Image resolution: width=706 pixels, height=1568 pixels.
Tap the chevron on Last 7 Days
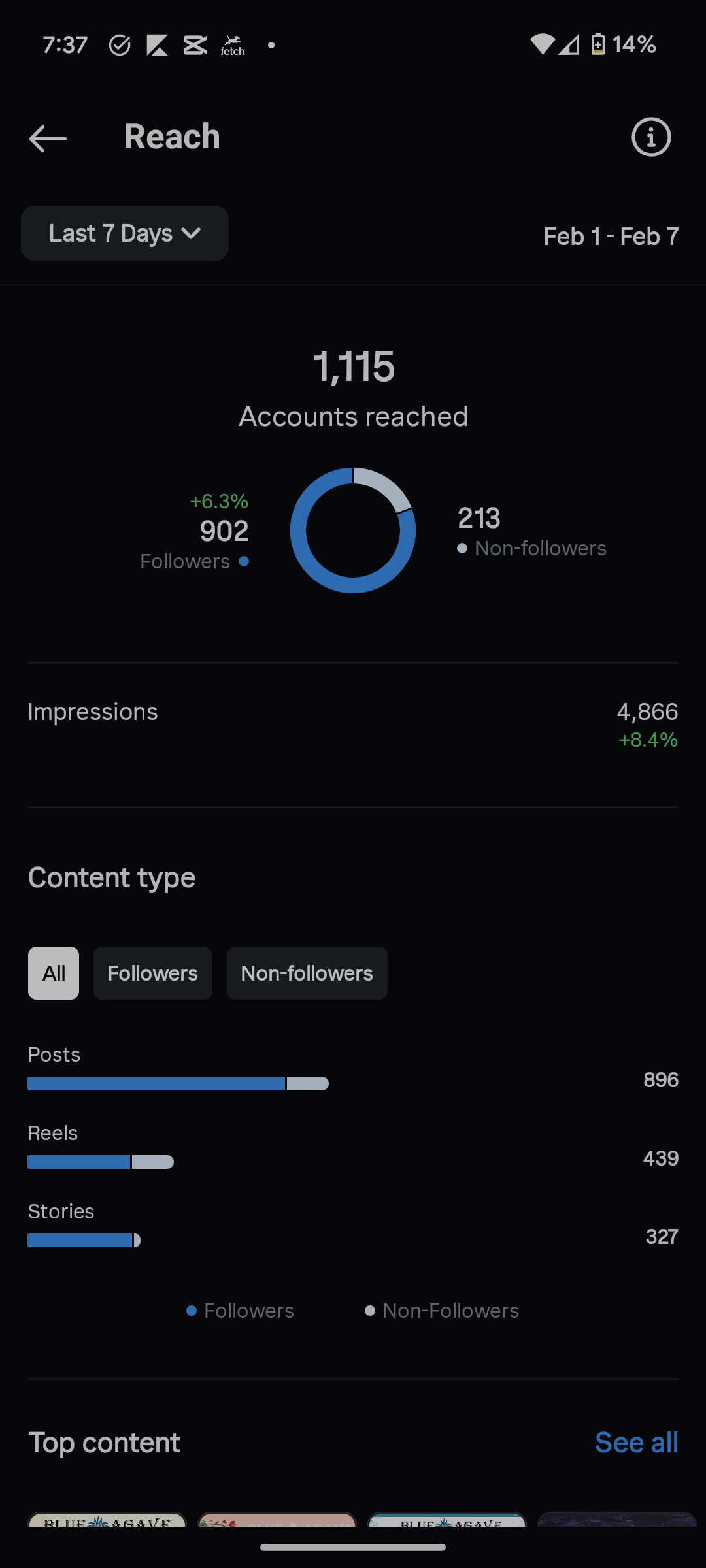coord(191,233)
